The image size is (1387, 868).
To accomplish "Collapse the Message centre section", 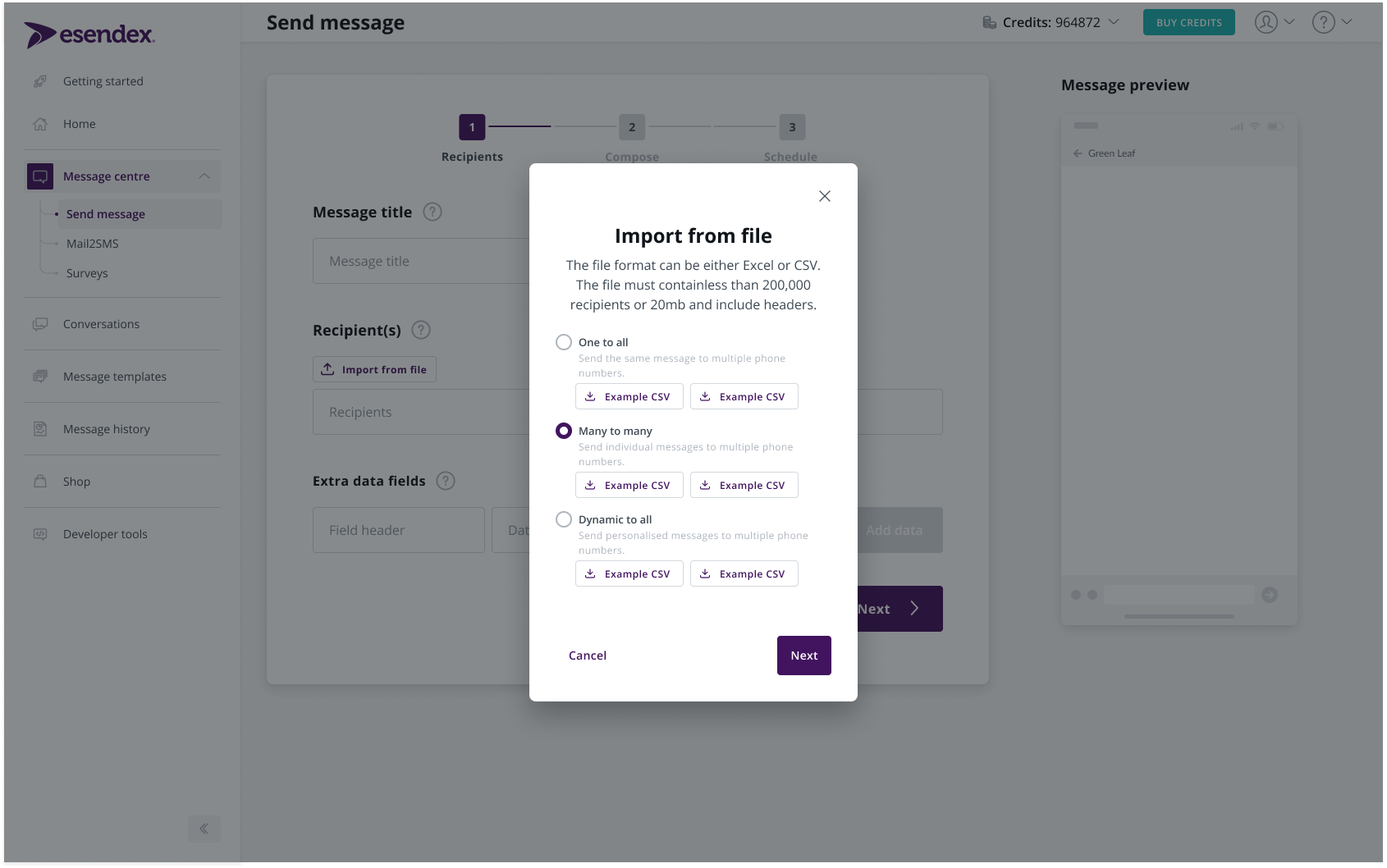I will [x=204, y=176].
